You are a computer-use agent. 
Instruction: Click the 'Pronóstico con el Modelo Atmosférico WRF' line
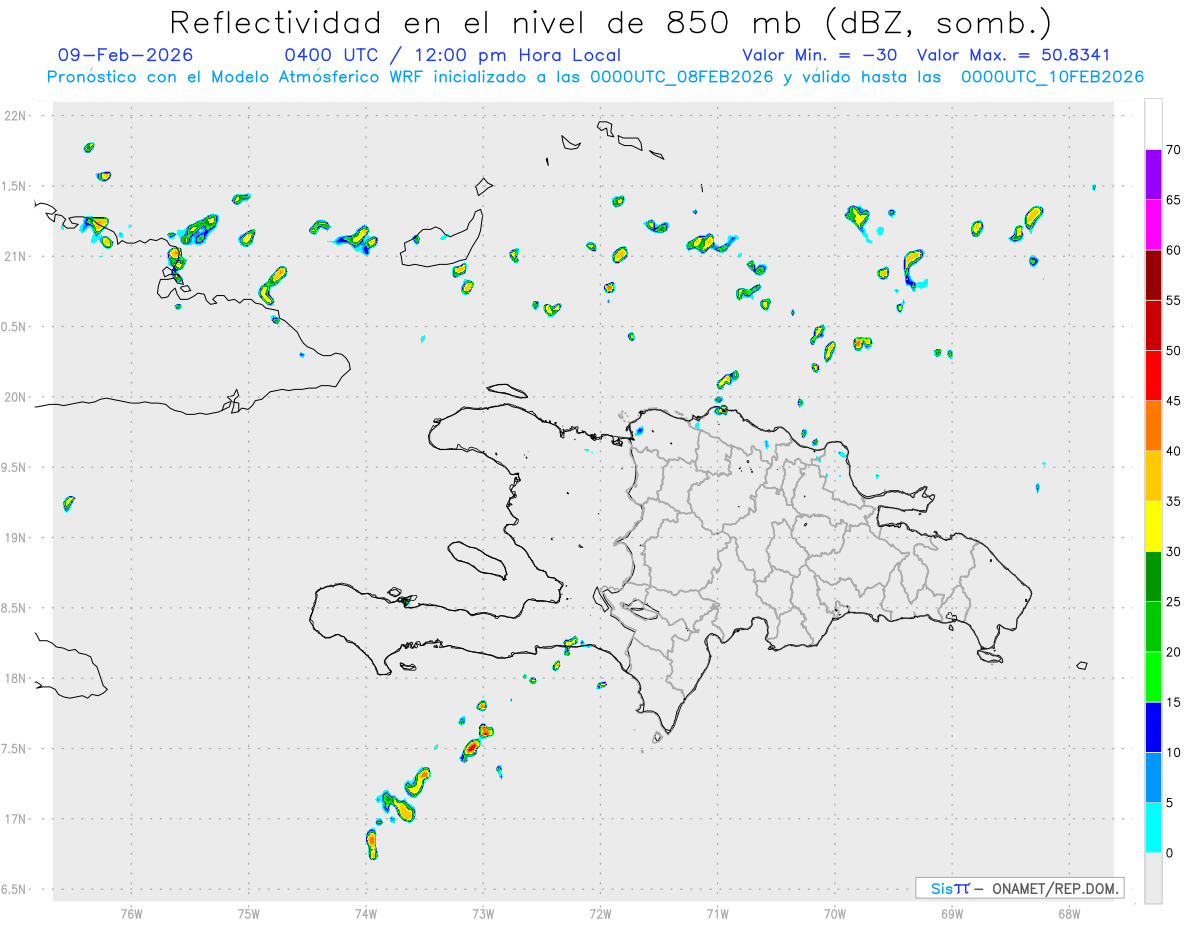point(595,77)
